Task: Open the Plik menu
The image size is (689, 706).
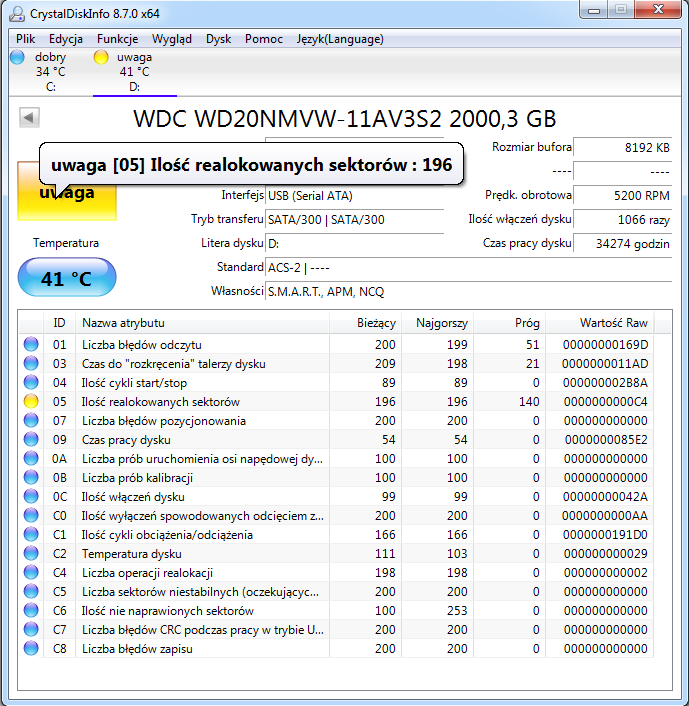Action: click(x=25, y=39)
